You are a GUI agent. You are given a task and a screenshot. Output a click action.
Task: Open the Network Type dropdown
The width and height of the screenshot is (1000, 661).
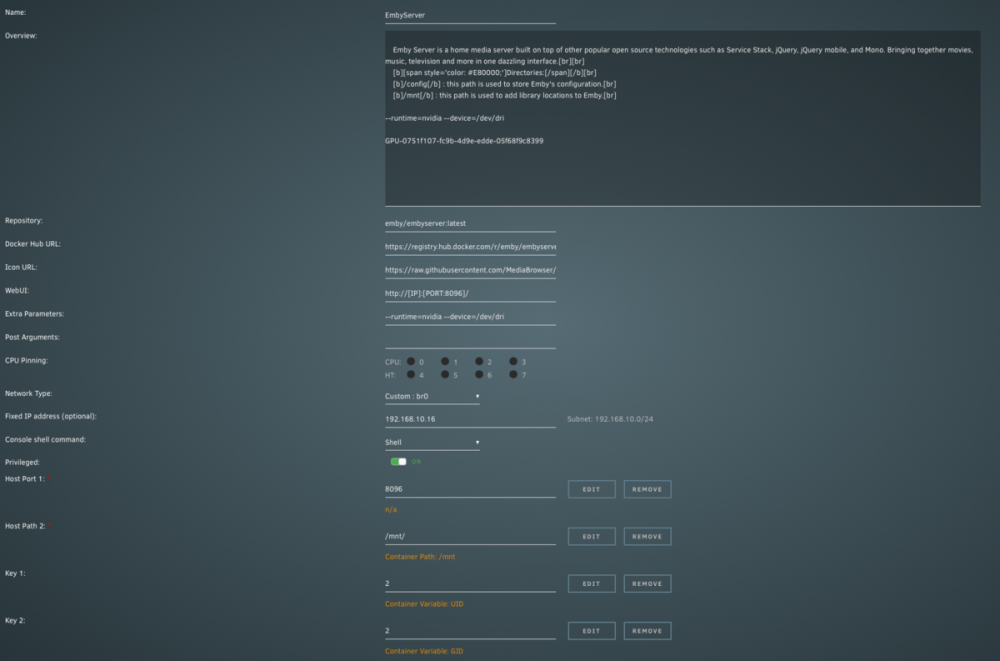pos(432,396)
